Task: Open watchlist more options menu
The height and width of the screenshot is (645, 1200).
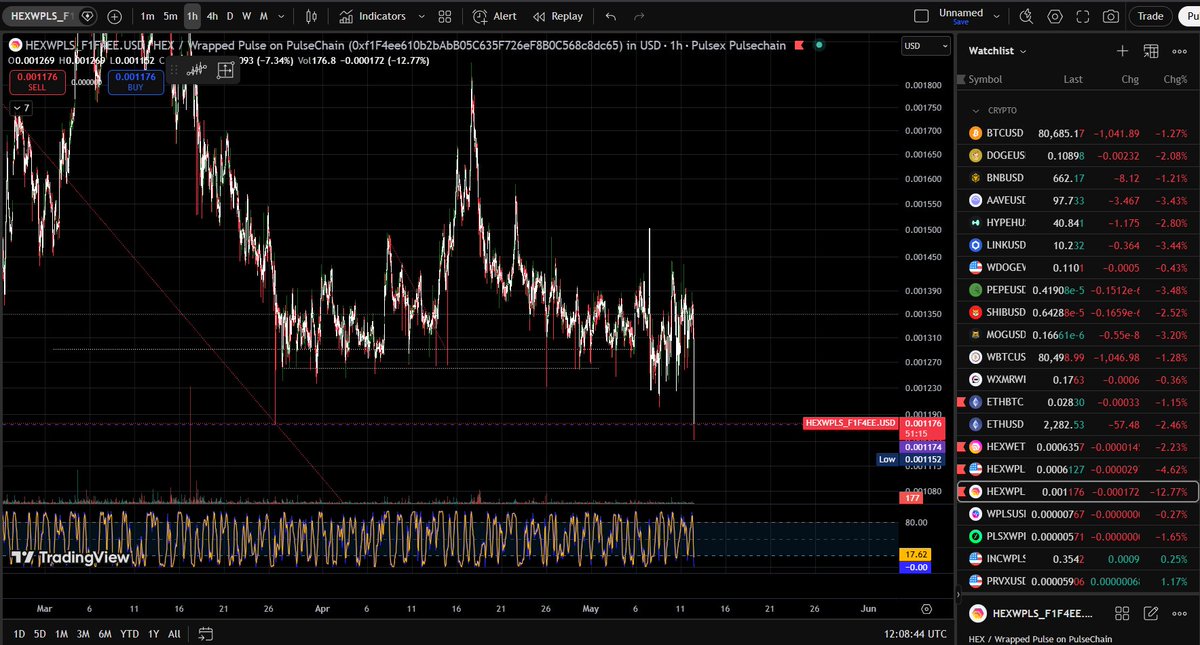Action: coord(1180,51)
